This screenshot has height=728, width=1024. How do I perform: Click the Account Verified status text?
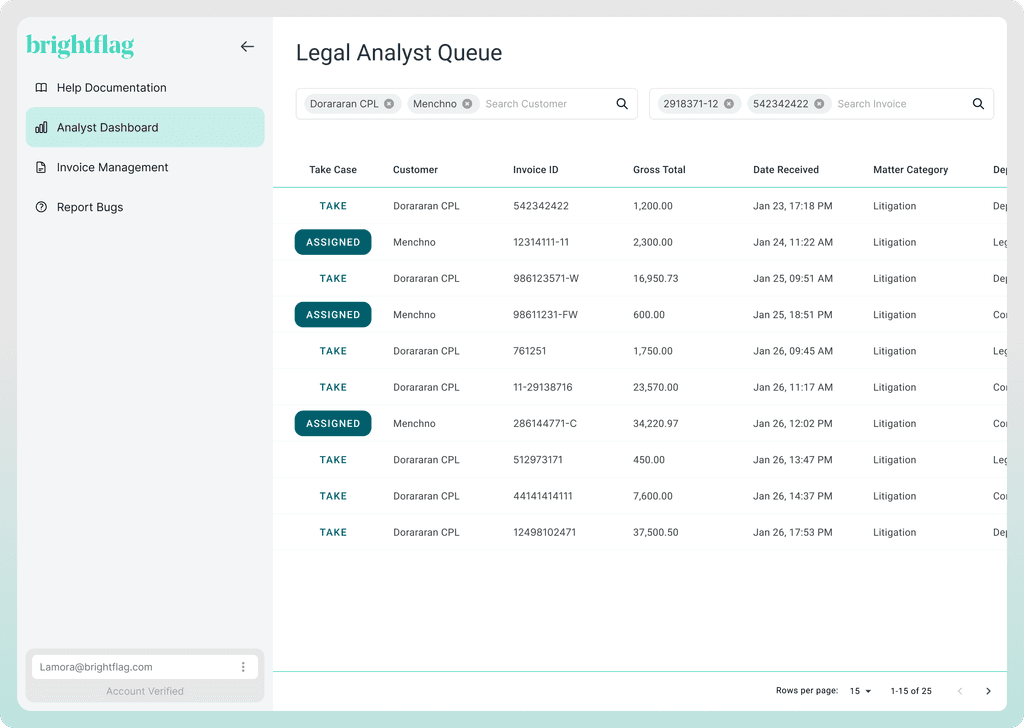[145, 691]
